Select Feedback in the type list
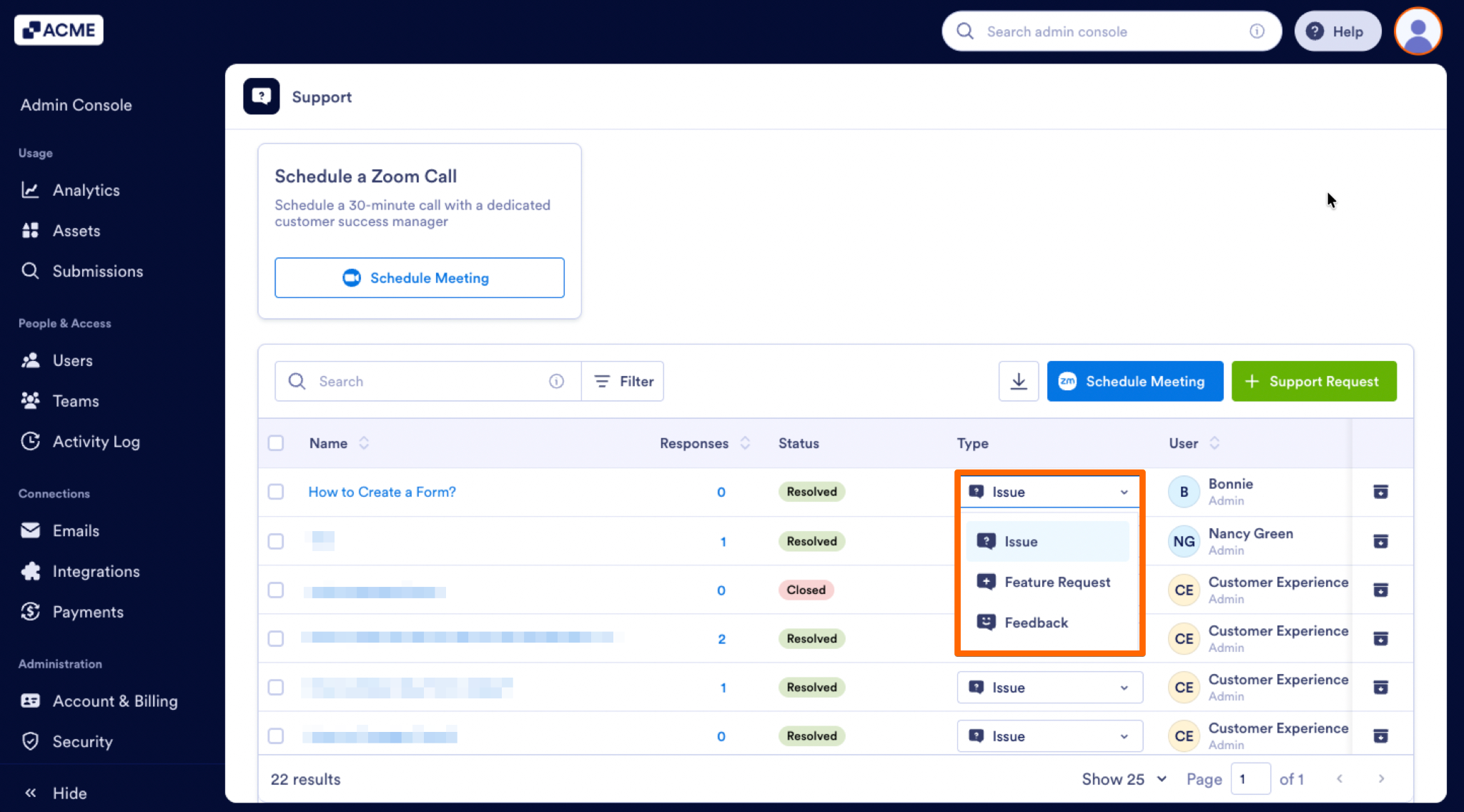Screen dimensions: 1464x812 pos(1047,623)
